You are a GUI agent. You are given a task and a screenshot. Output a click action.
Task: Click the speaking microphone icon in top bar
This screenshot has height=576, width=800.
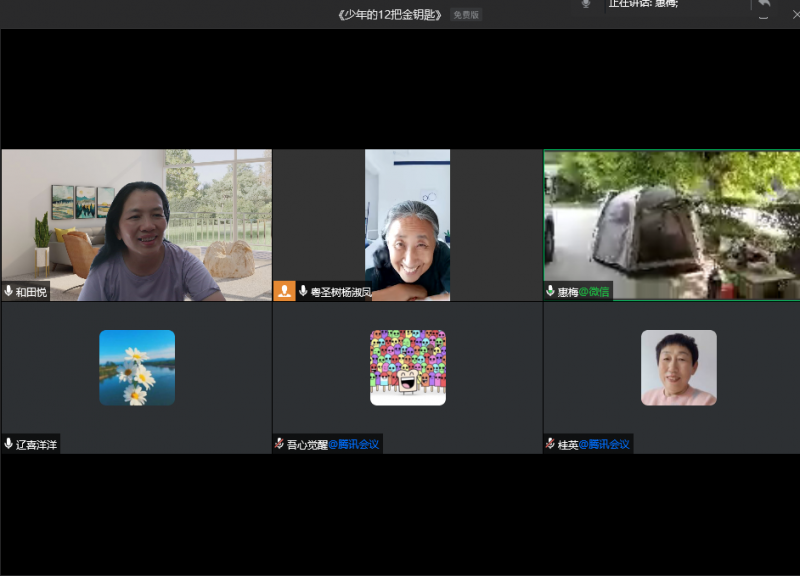(x=586, y=4)
